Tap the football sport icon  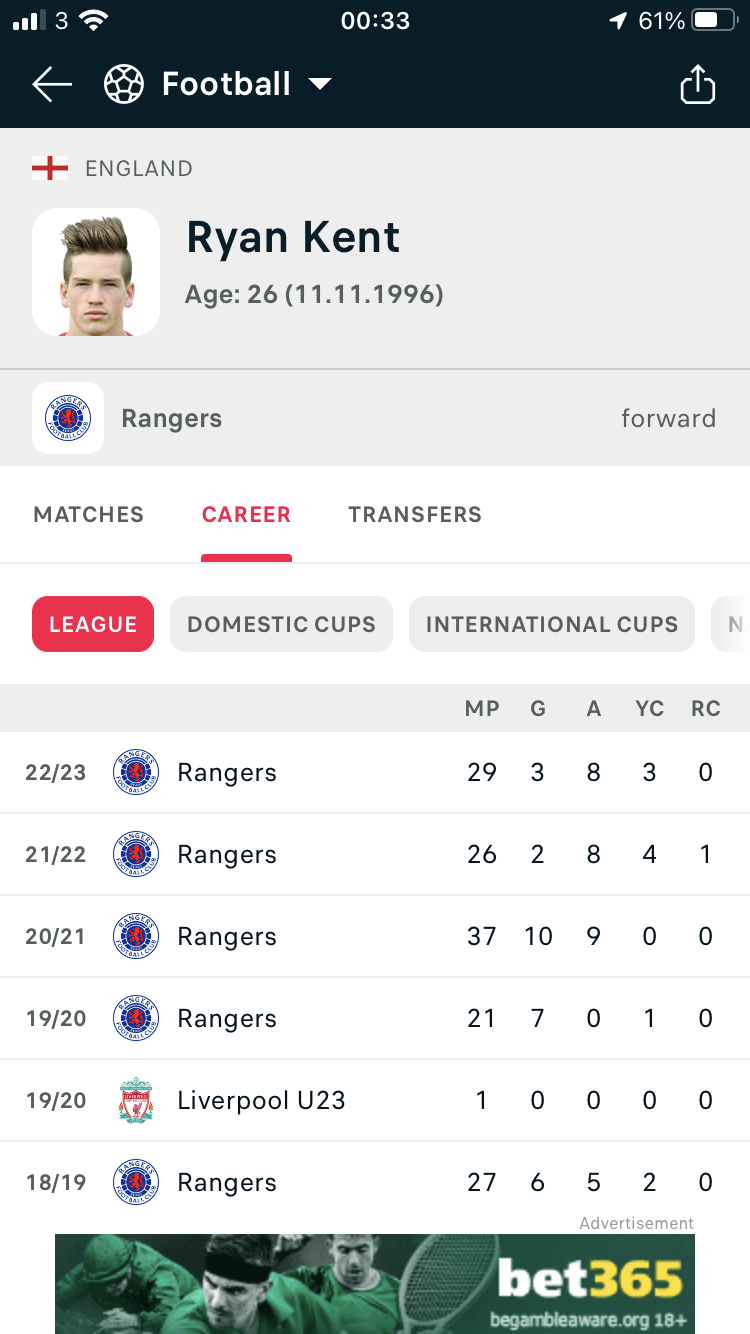click(x=124, y=85)
